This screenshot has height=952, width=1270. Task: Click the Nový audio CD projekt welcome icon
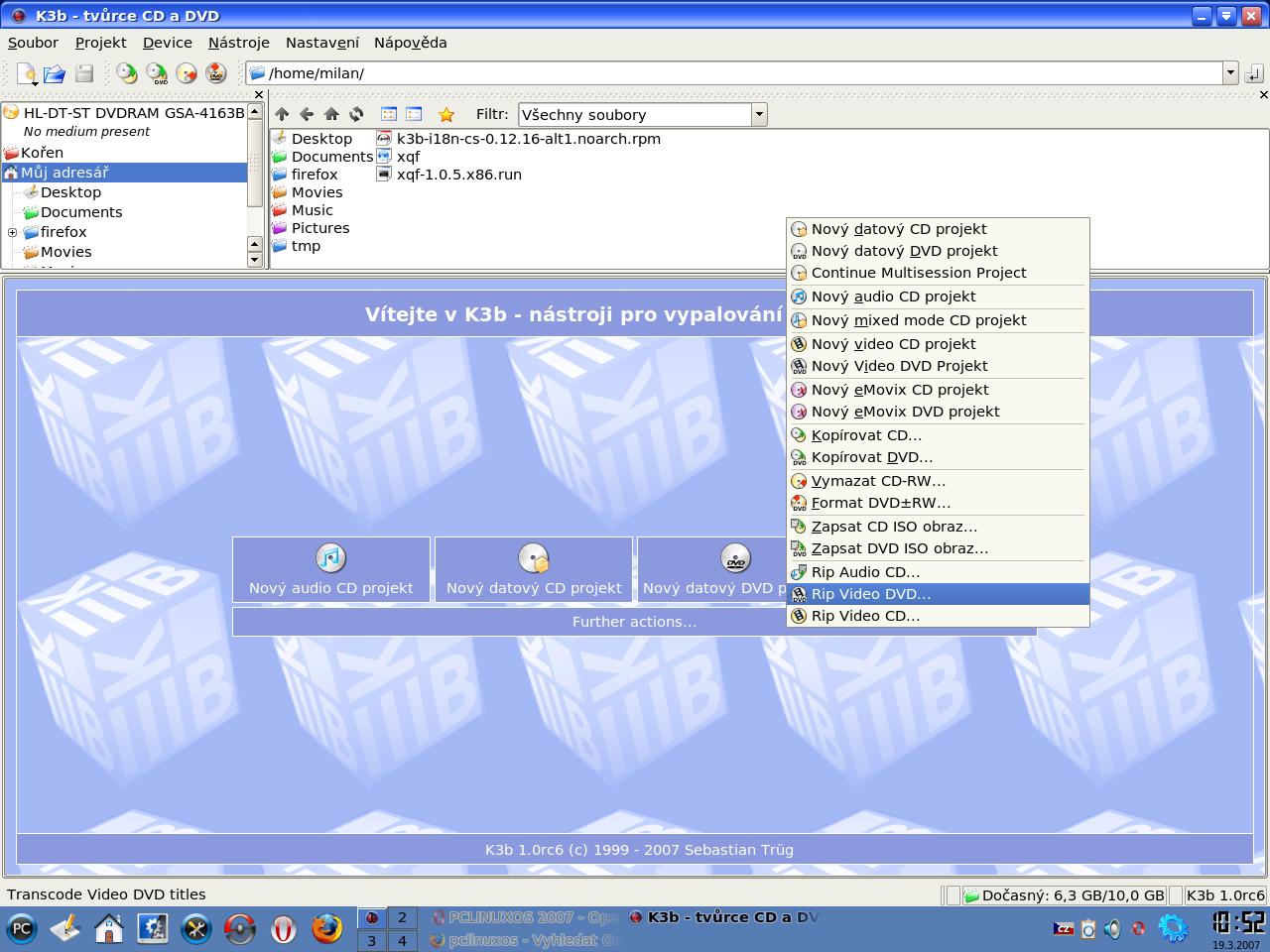[x=330, y=558]
